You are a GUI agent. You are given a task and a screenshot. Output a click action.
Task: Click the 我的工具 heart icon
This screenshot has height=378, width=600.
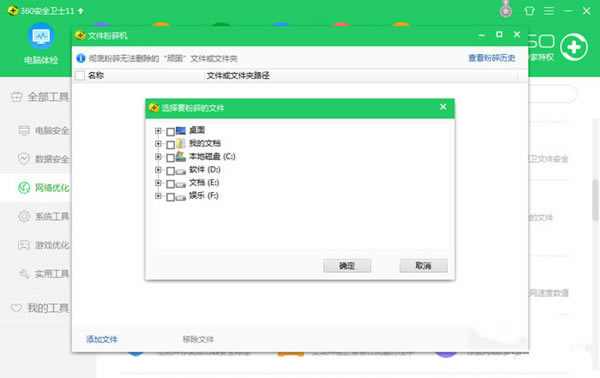coord(16,308)
